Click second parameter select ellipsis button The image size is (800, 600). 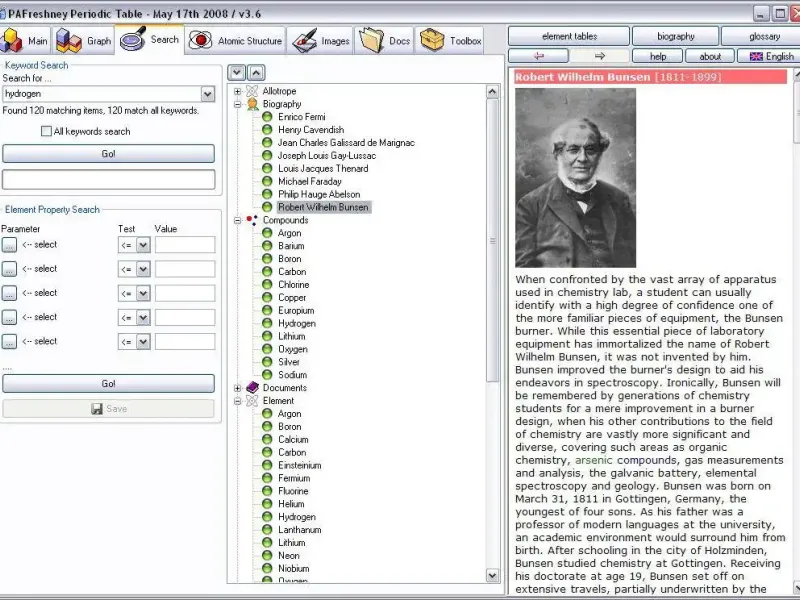pyautogui.click(x=9, y=269)
